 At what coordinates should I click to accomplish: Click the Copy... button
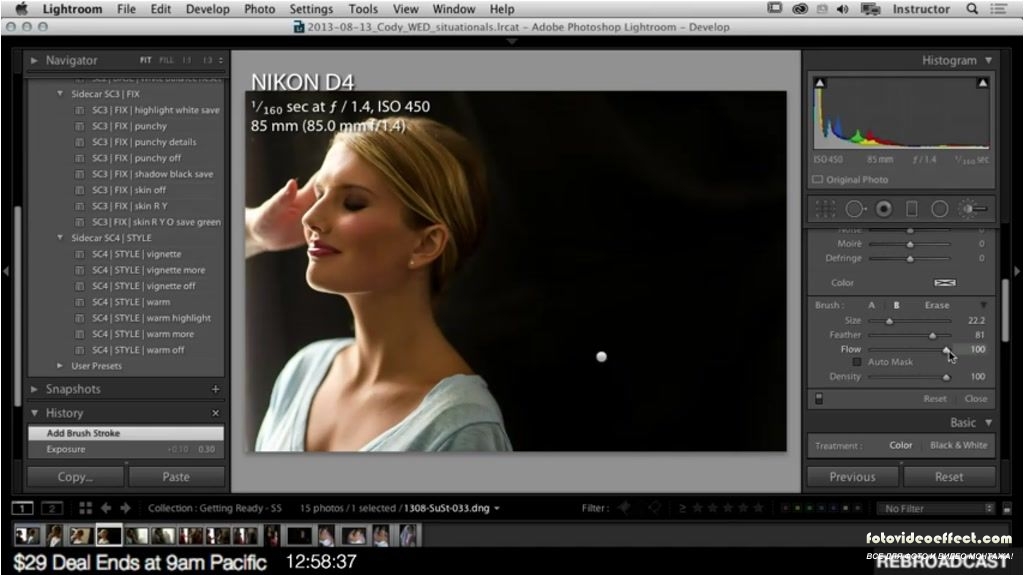(75, 477)
